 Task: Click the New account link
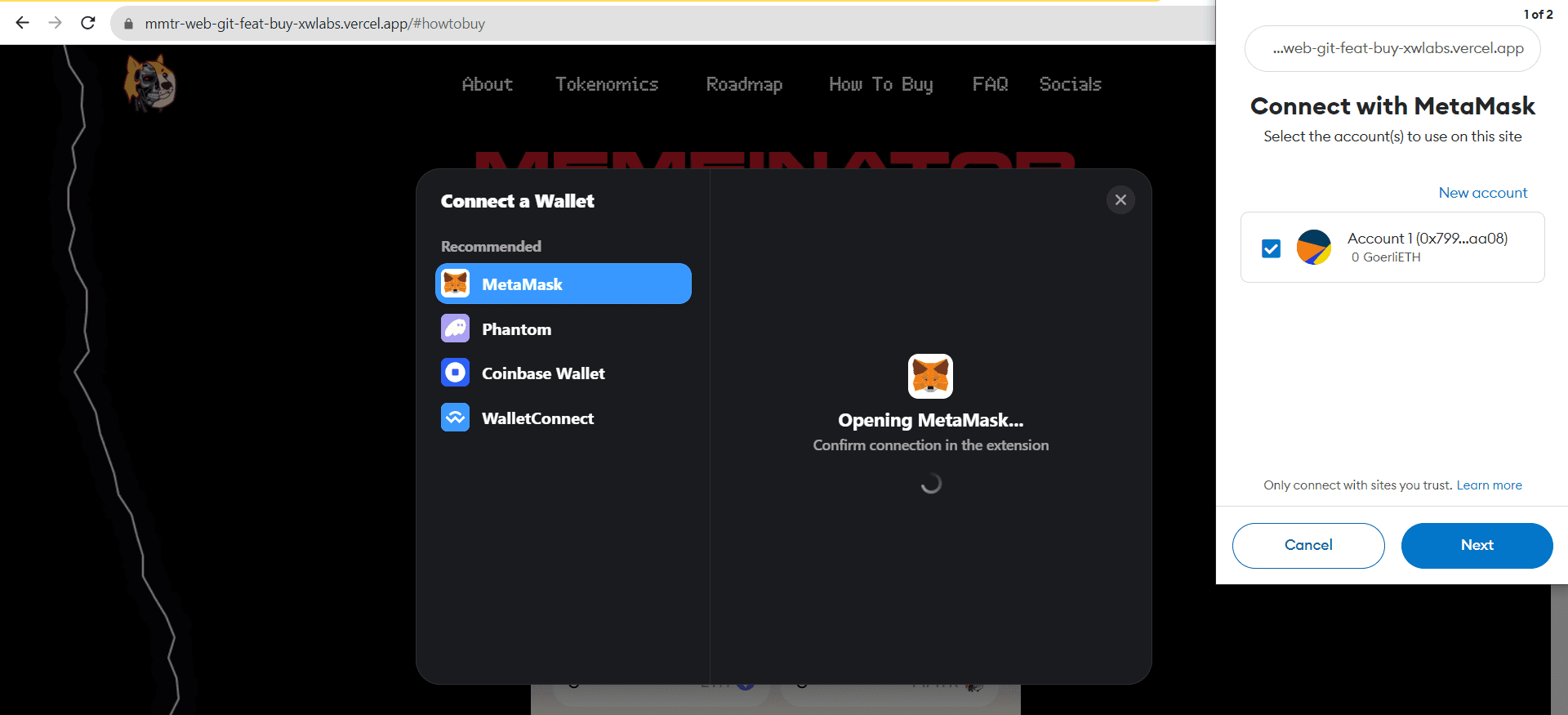point(1482,193)
